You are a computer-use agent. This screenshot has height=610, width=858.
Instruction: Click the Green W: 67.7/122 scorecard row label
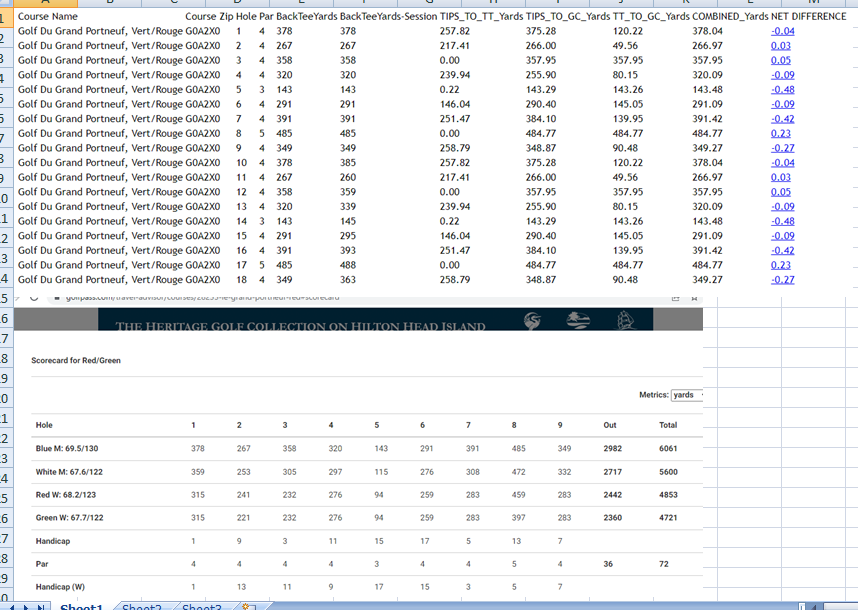coord(69,518)
